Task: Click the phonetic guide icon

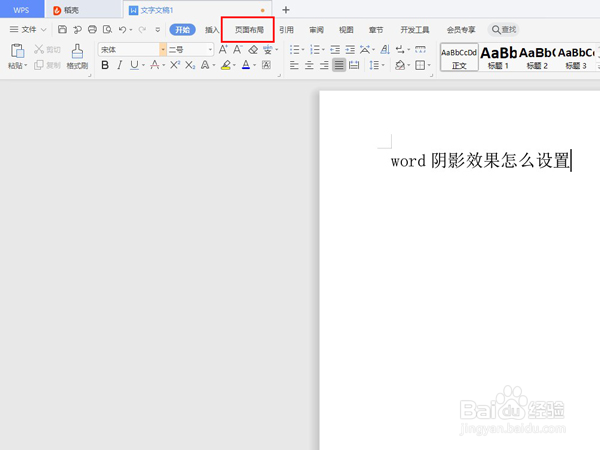Action: (x=267, y=49)
